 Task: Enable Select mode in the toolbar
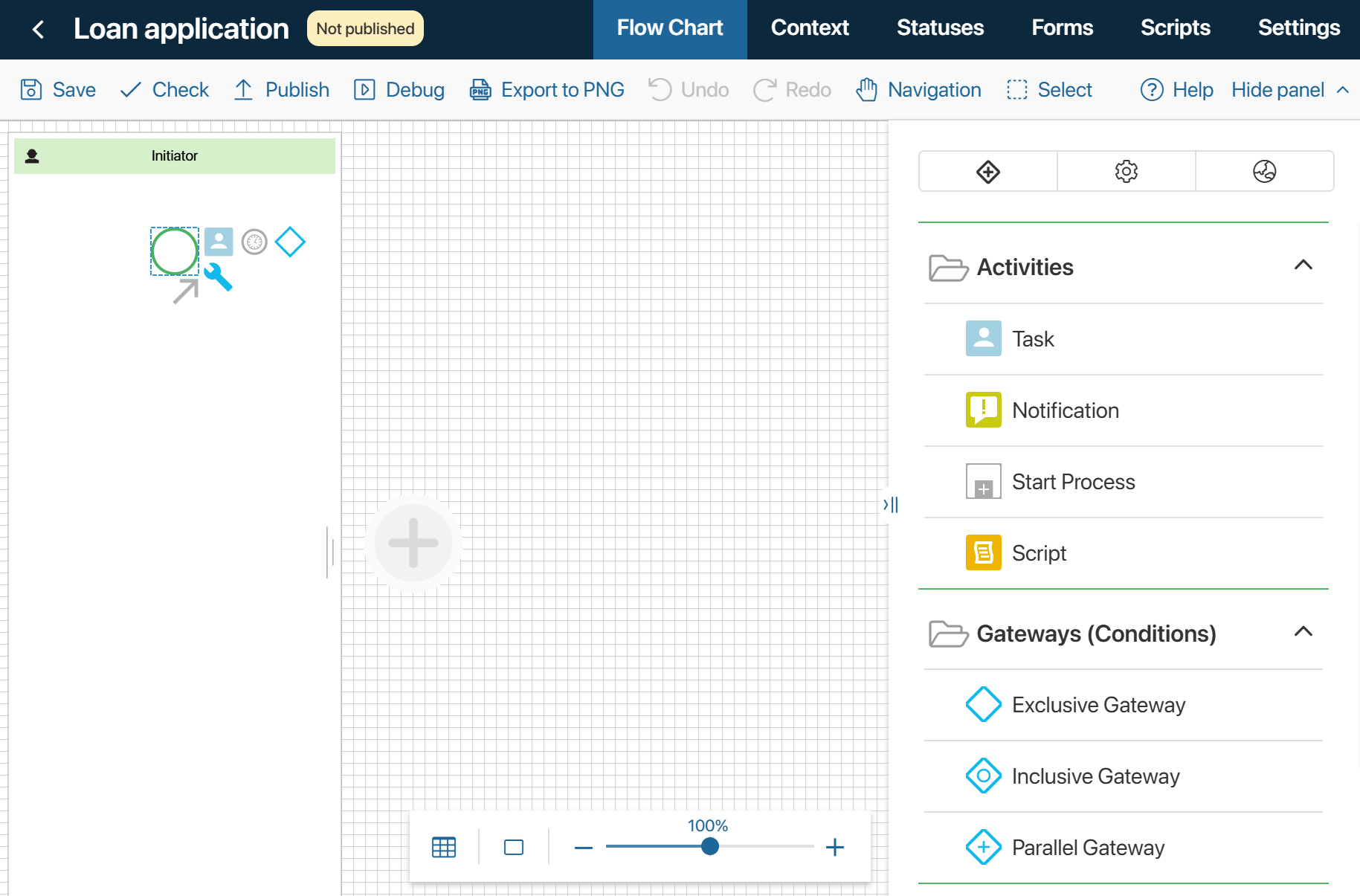pos(1049,89)
